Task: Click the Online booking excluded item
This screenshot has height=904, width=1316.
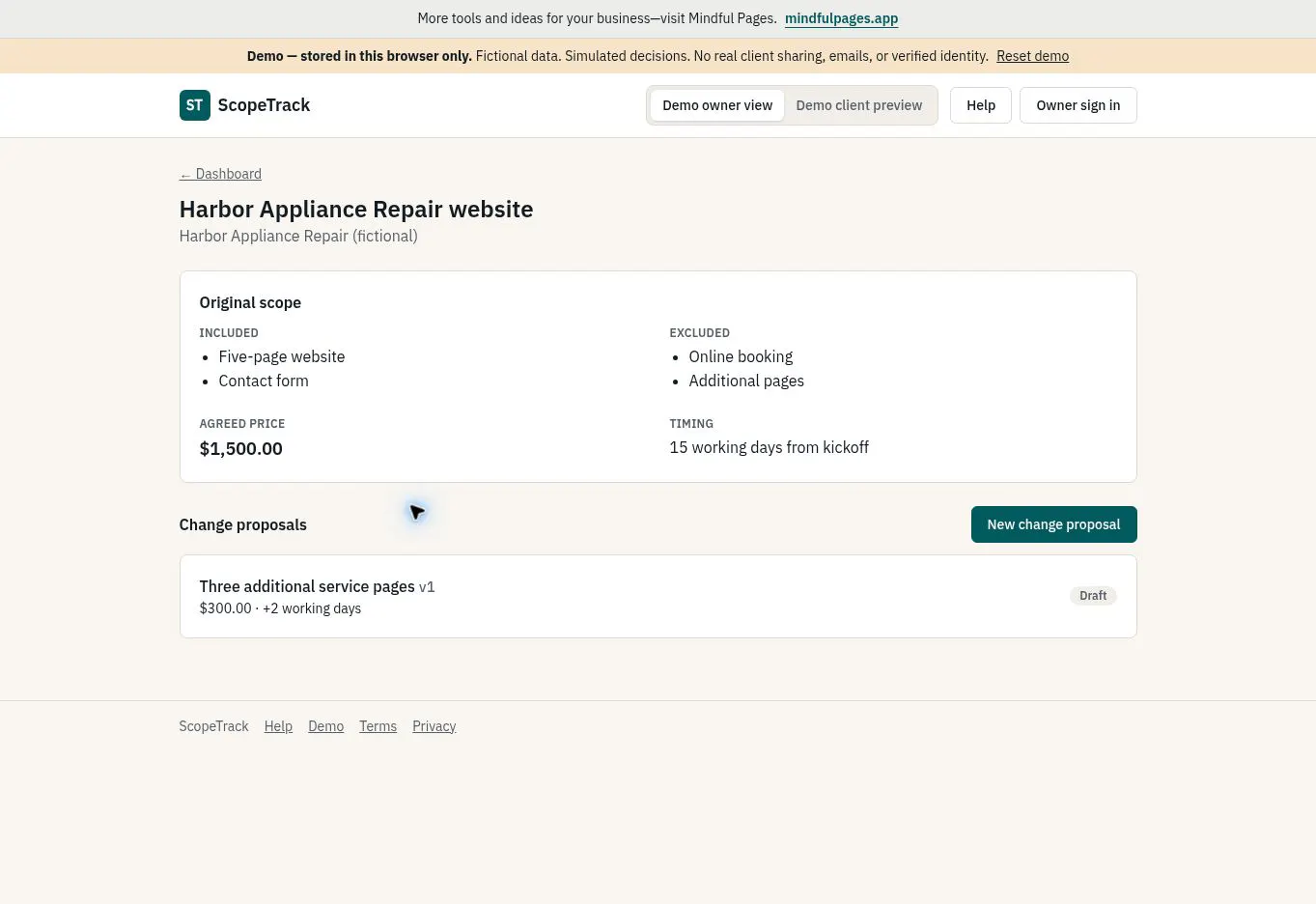Action: tap(741, 356)
